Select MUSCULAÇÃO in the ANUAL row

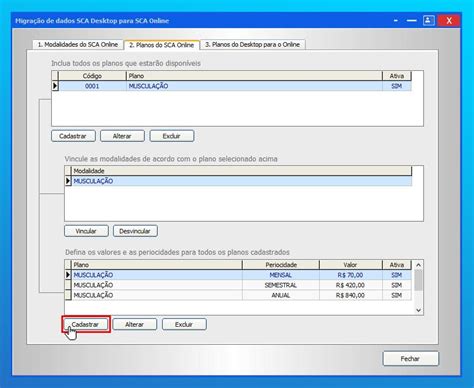157,295
